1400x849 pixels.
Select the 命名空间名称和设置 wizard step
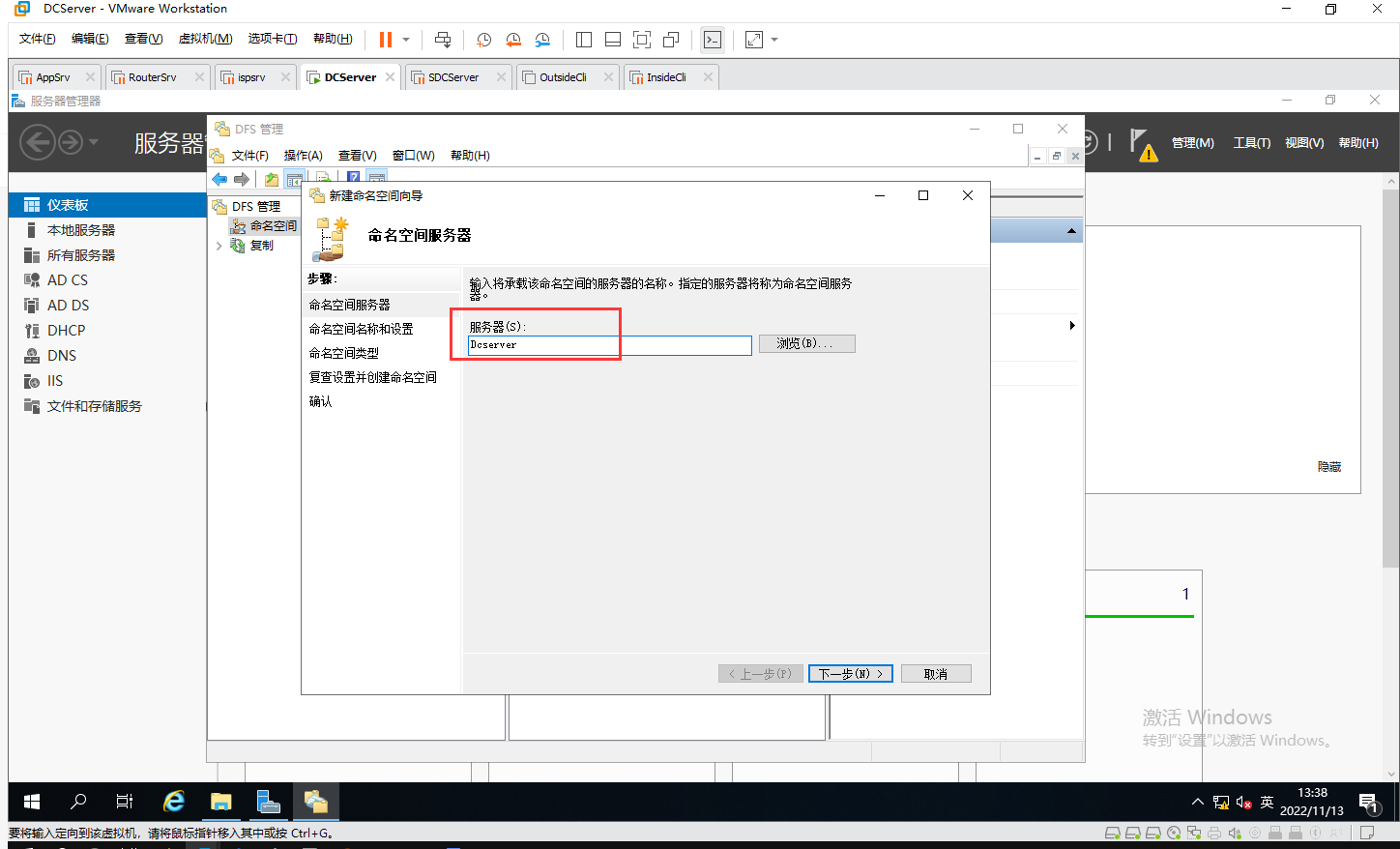(x=361, y=329)
